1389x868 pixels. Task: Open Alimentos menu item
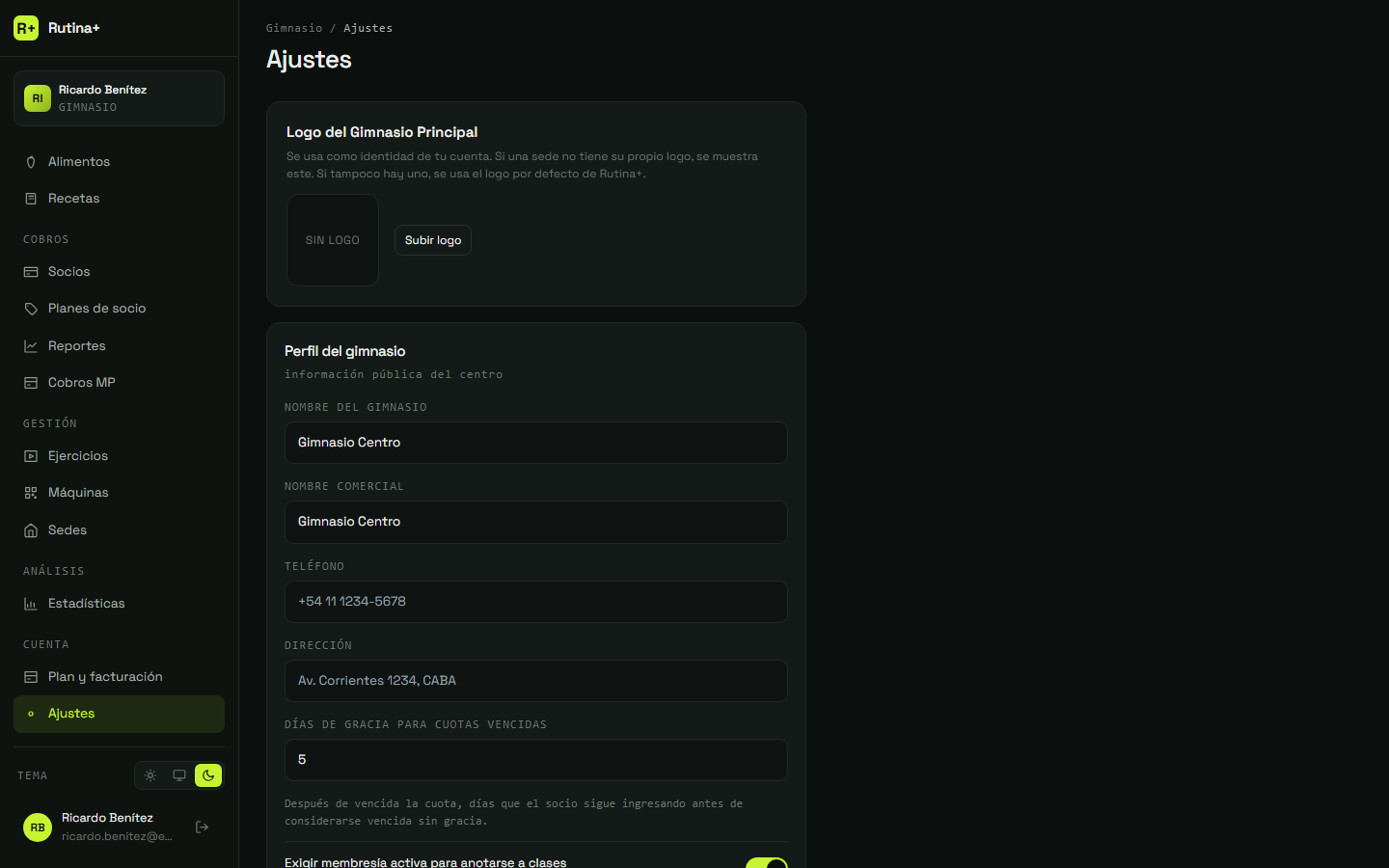[x=119, y=162]
